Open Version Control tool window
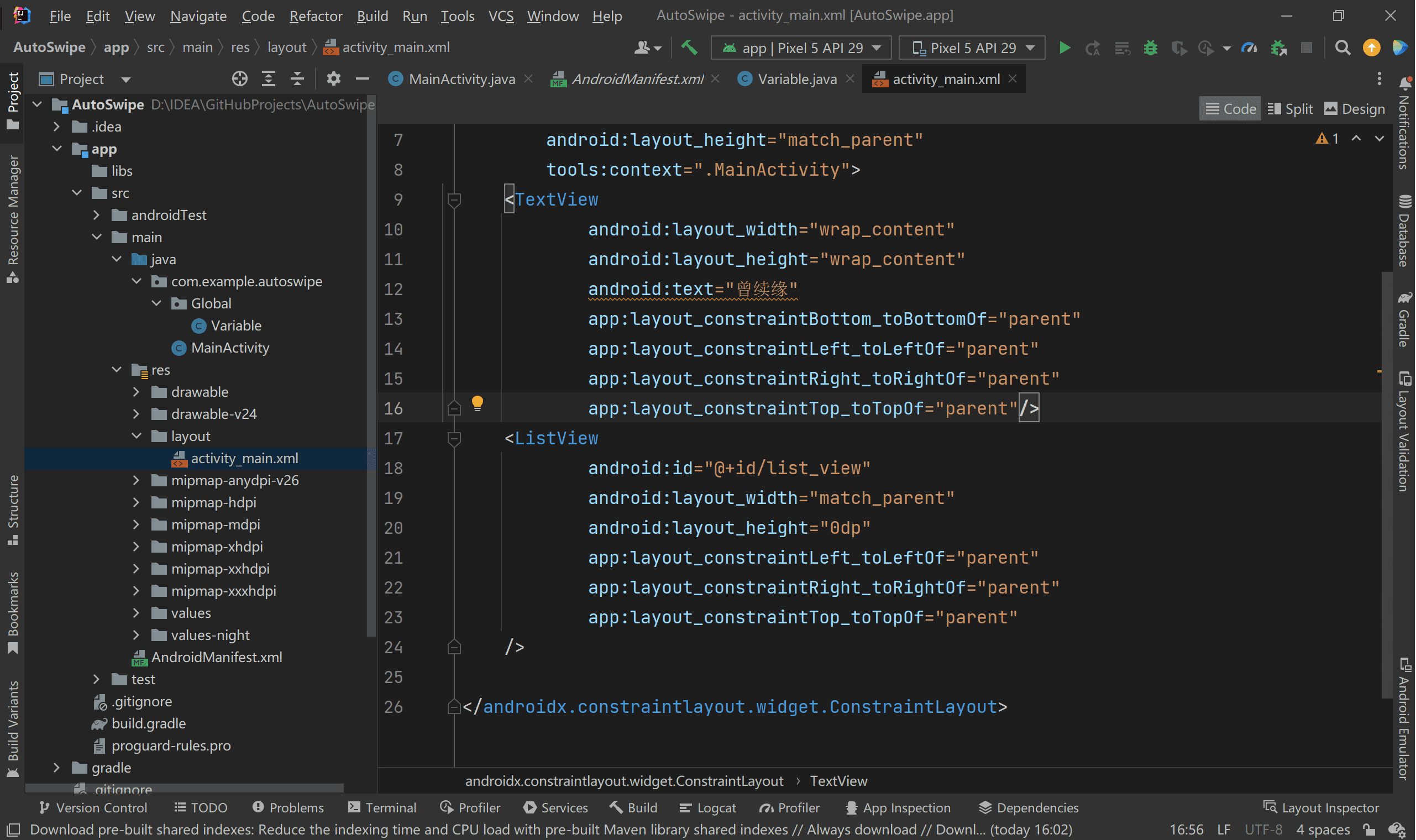1416x840 pixels. [93, 809]
